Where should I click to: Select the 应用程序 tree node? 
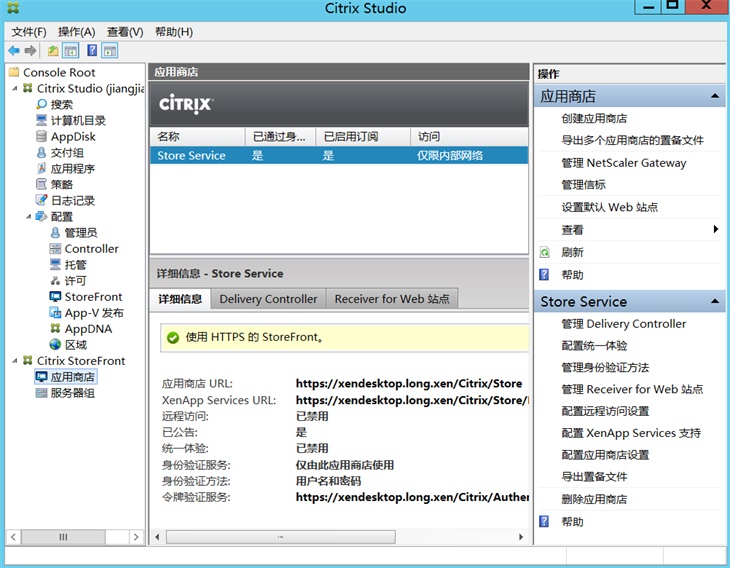tap(73, 169)
